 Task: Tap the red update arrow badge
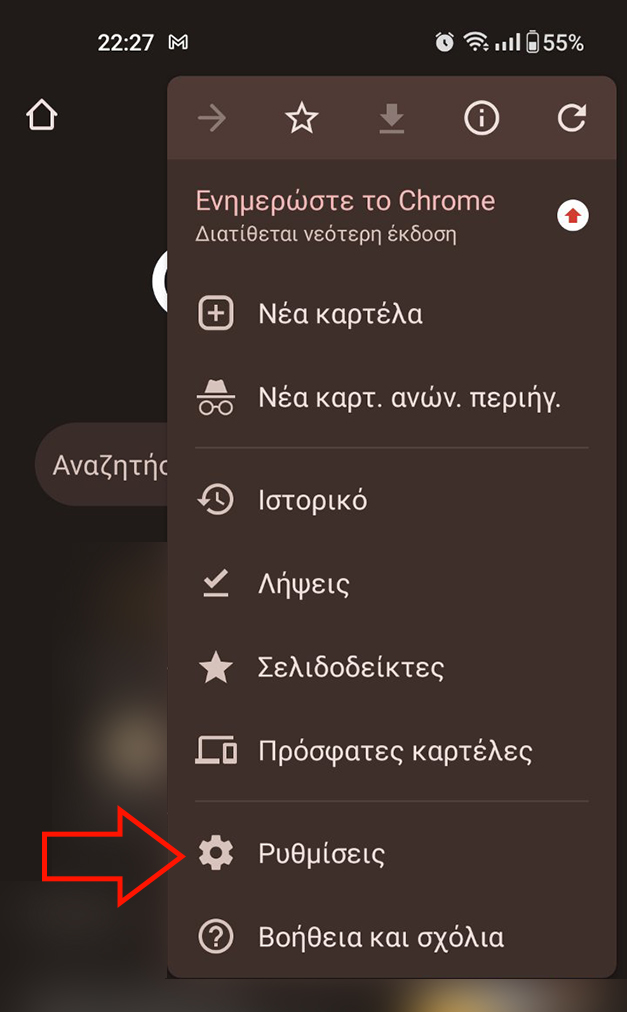click(x=573, y=216)
